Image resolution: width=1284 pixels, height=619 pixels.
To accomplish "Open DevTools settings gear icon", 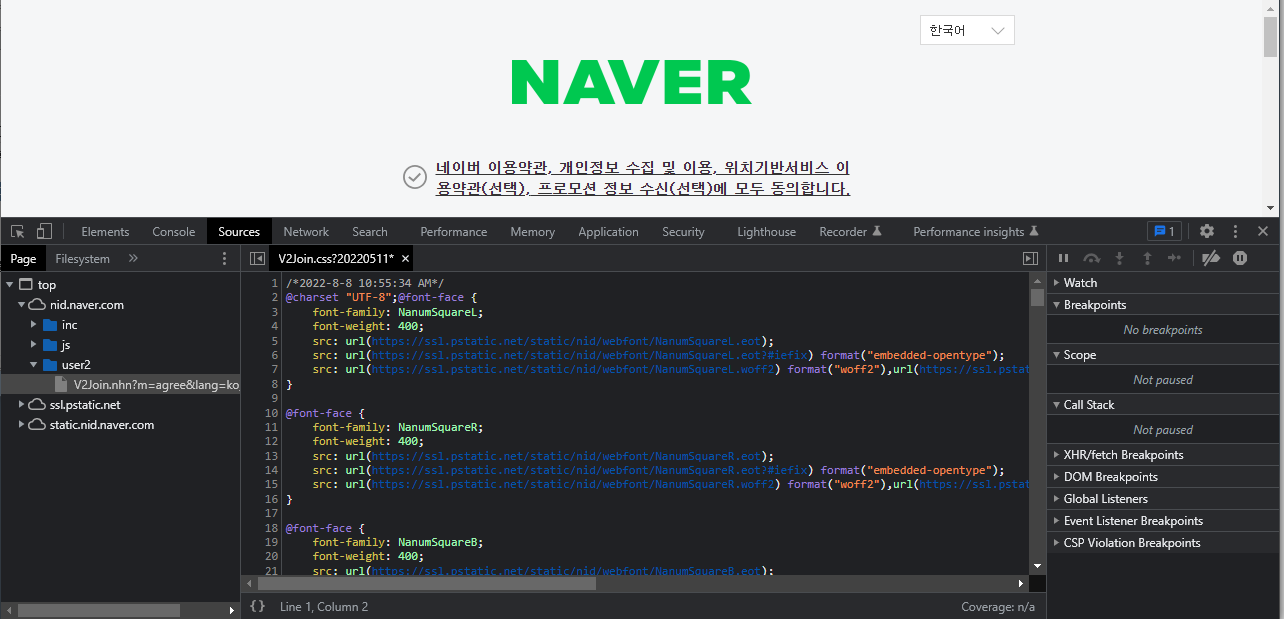I will pos(1207,231).
